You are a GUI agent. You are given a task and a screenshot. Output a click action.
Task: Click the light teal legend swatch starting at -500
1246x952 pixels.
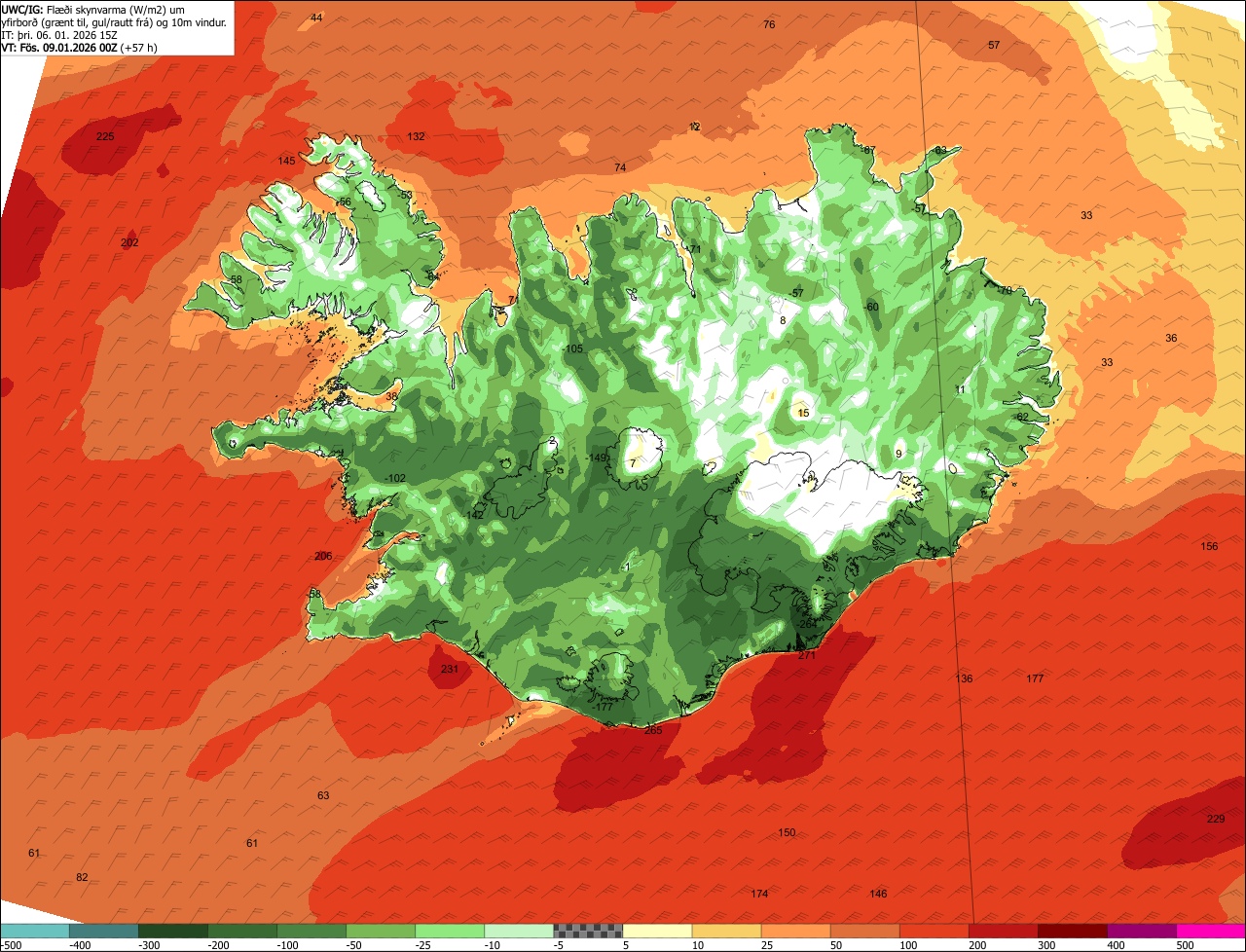34,931
